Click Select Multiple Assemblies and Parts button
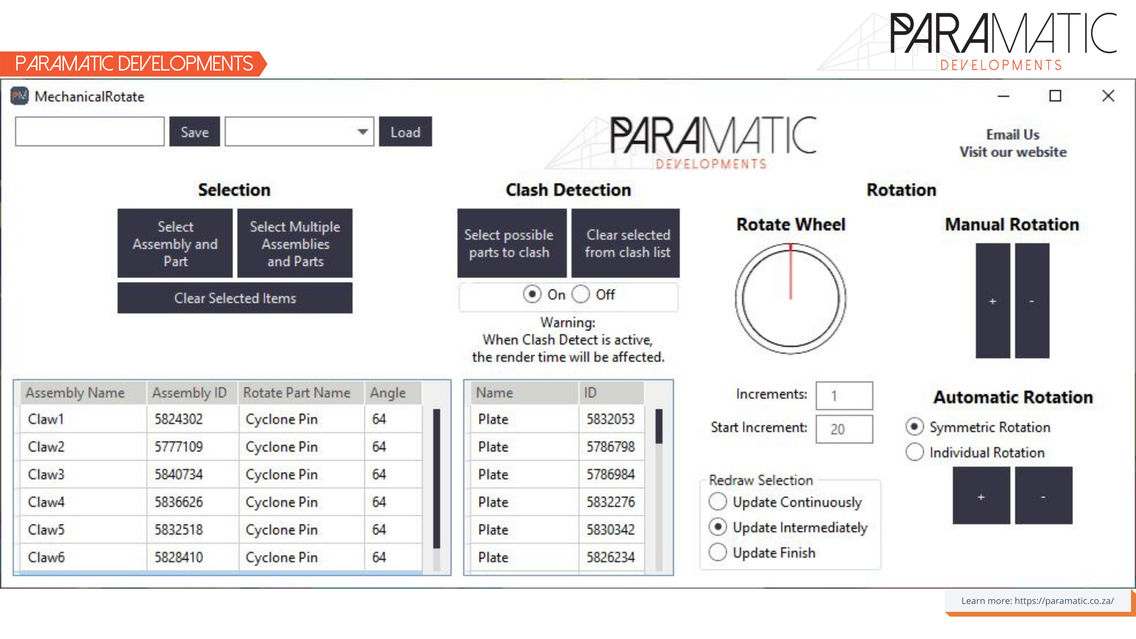The height and width of the screenshot is (639, 1136). [x=295, y=243]
